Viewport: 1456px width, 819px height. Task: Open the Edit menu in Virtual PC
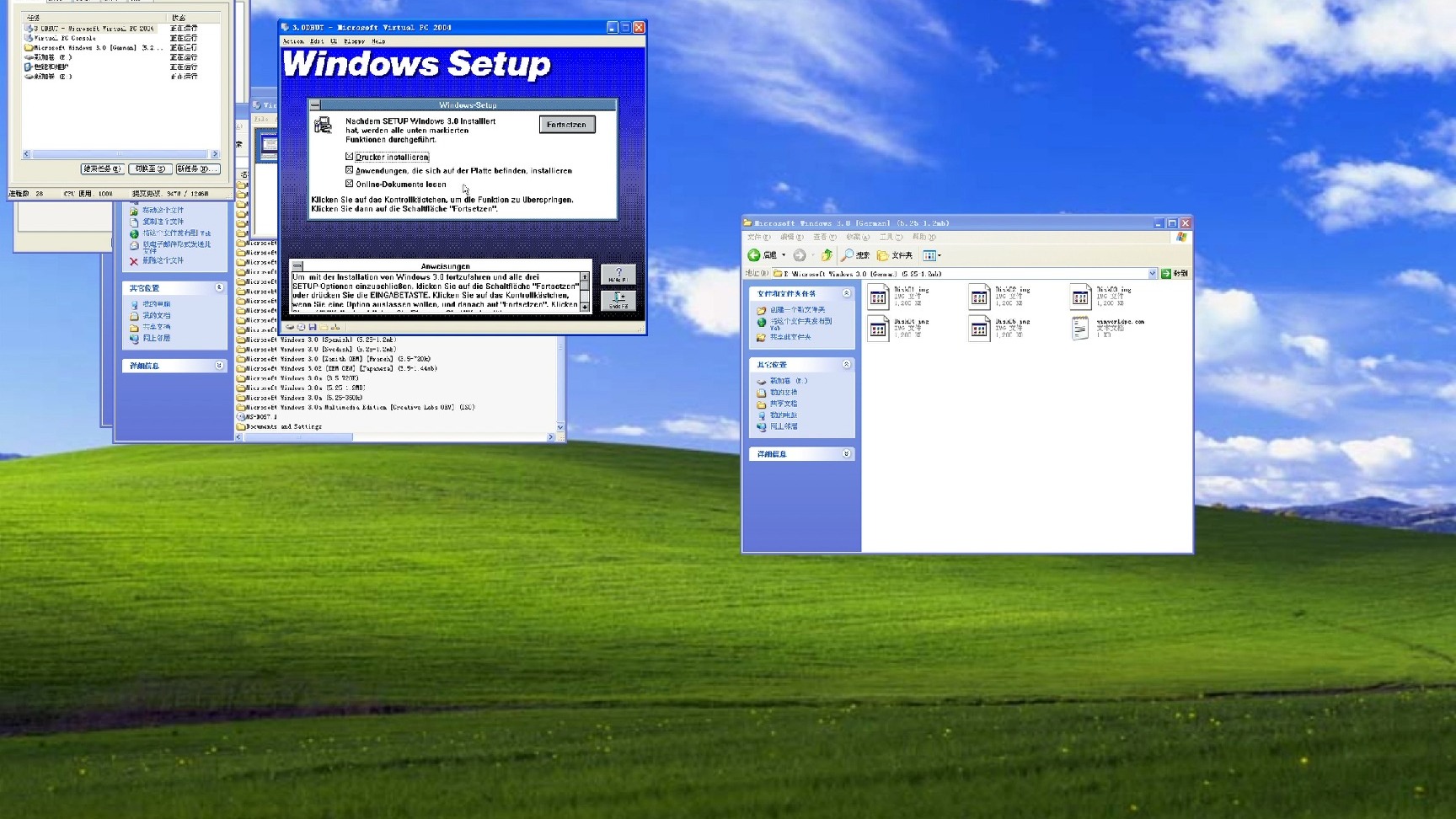pos(317,41)
